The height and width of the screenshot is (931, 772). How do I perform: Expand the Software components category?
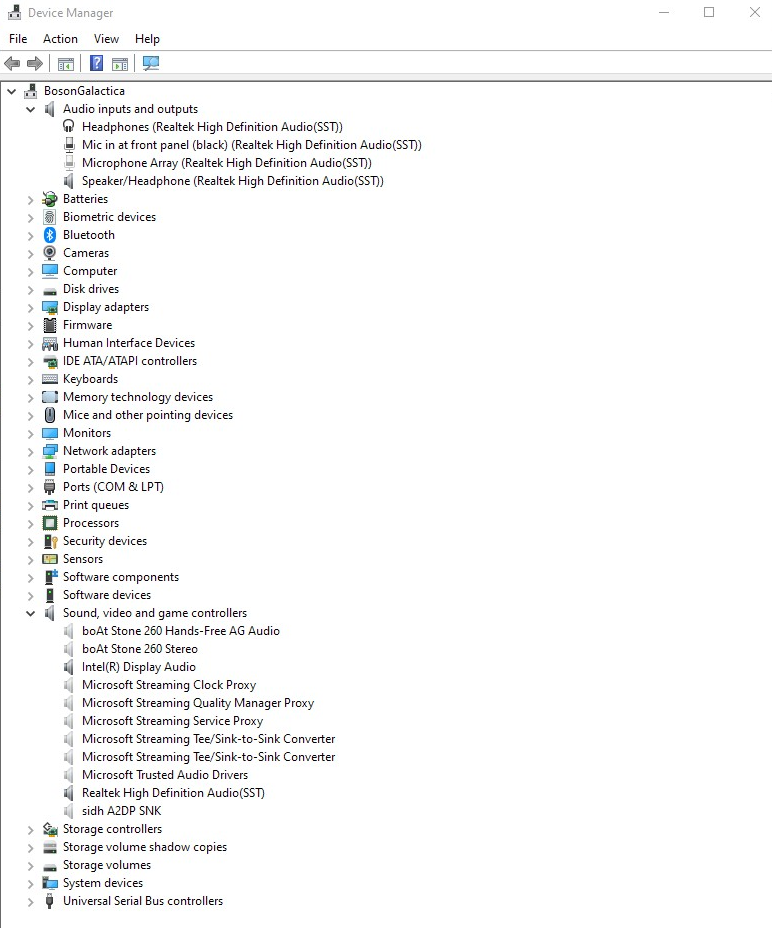(30, 578)
